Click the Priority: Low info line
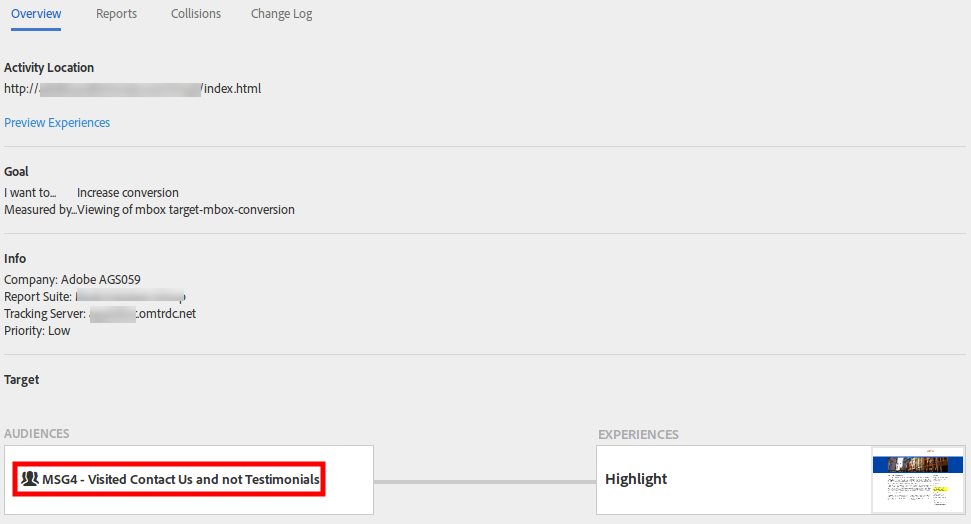Viewport: 971px width, 524px height. coord(37,331)
